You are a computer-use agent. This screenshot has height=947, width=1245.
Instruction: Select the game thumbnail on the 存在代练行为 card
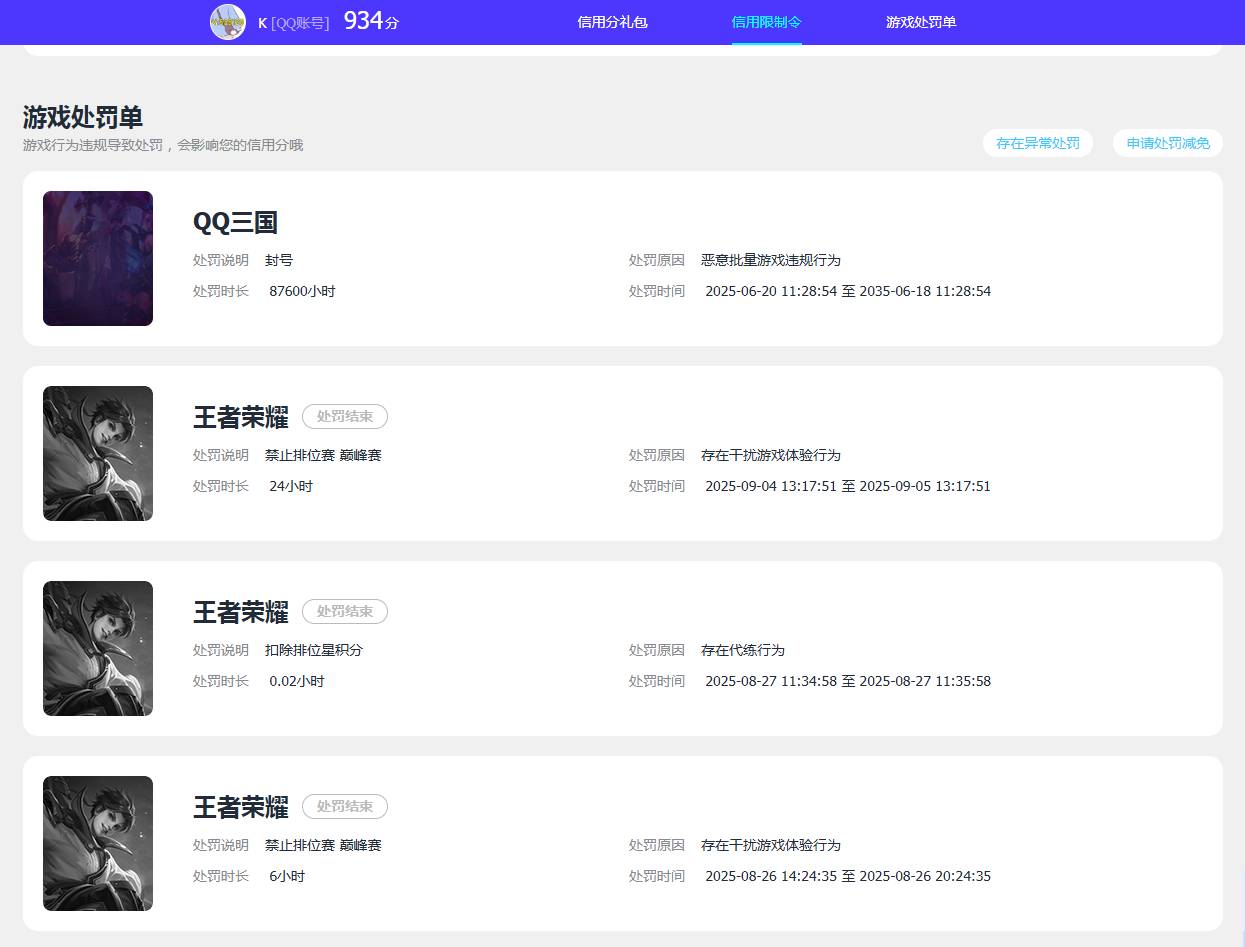[98, 648]
